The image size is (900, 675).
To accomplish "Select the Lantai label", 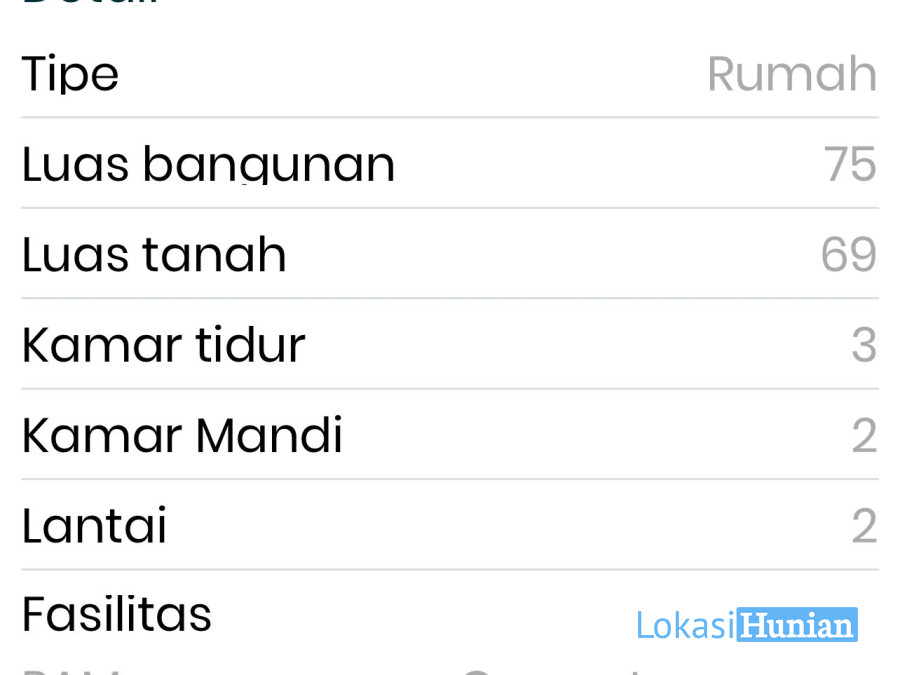I will pyautogui.click(x=94, y=525).
